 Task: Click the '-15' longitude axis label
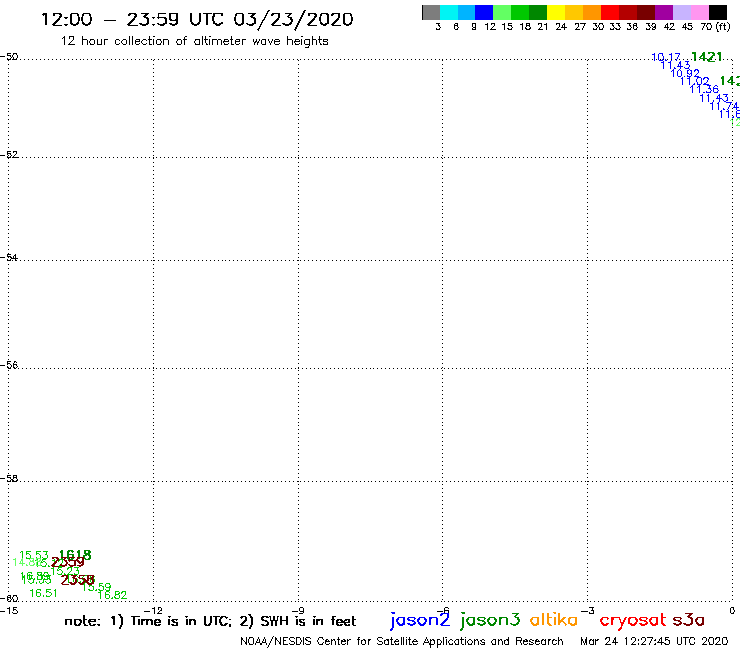click(9, 611)
